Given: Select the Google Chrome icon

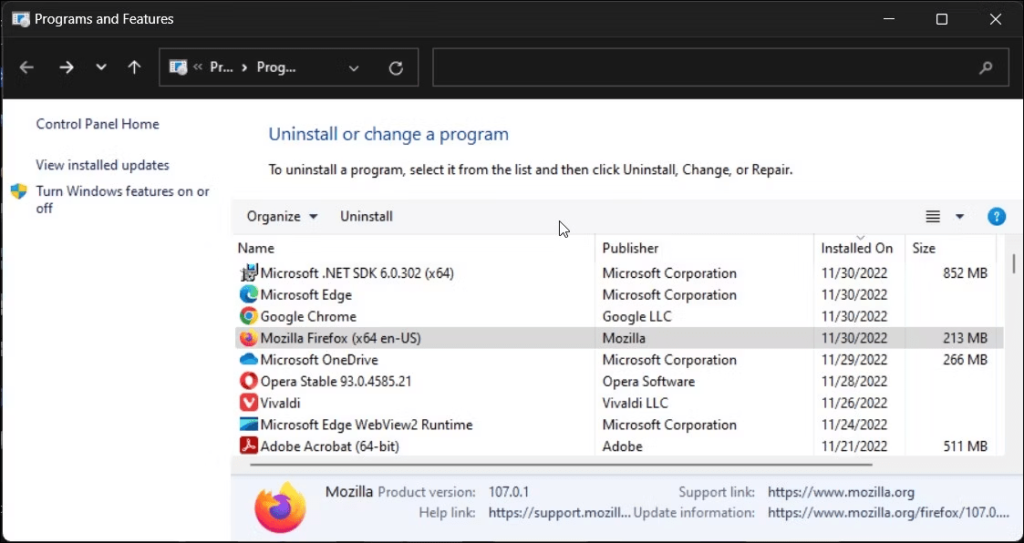Looking at the screenshot, I should [249, 316].
